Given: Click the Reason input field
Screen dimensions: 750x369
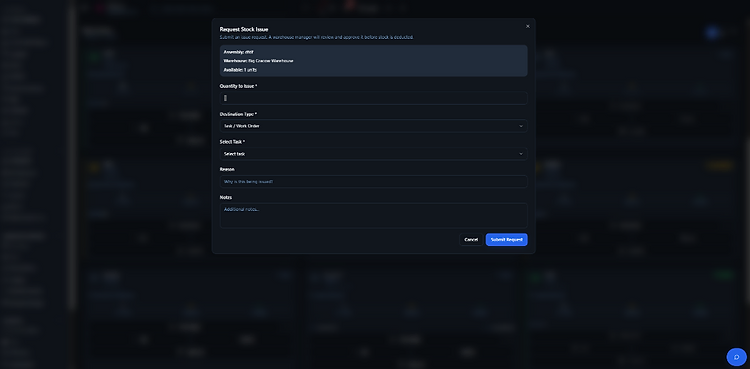Looking at the screenshot, I should [373, 182].
